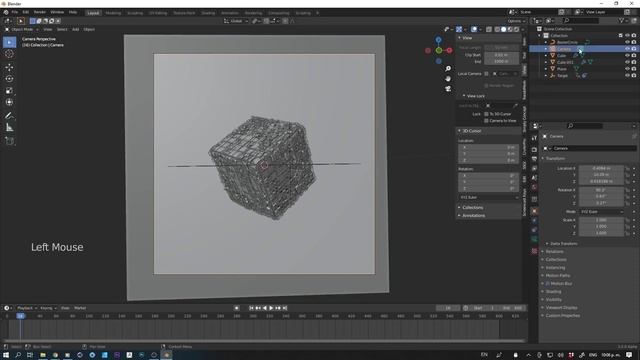Open the viewport Add menu

(76, 29)
